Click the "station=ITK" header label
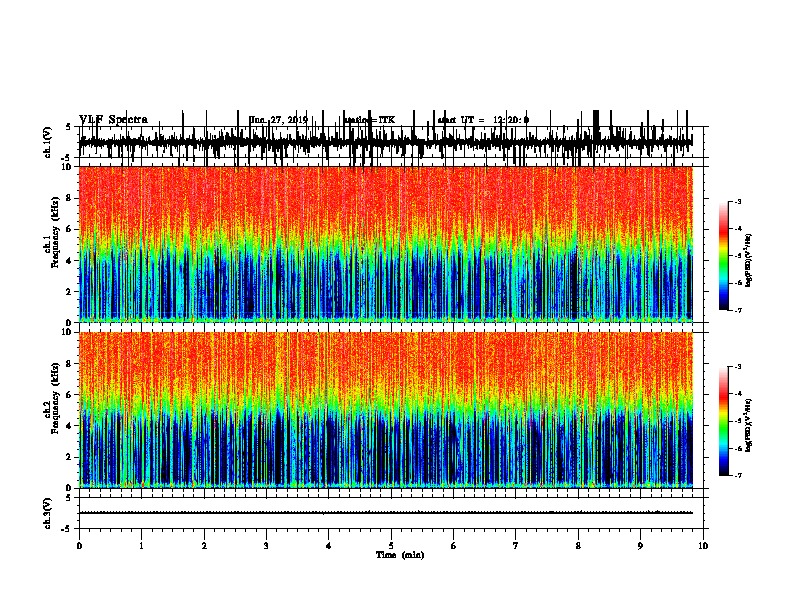Viewport: 792px width, 612px height. (x=370, y=120)
